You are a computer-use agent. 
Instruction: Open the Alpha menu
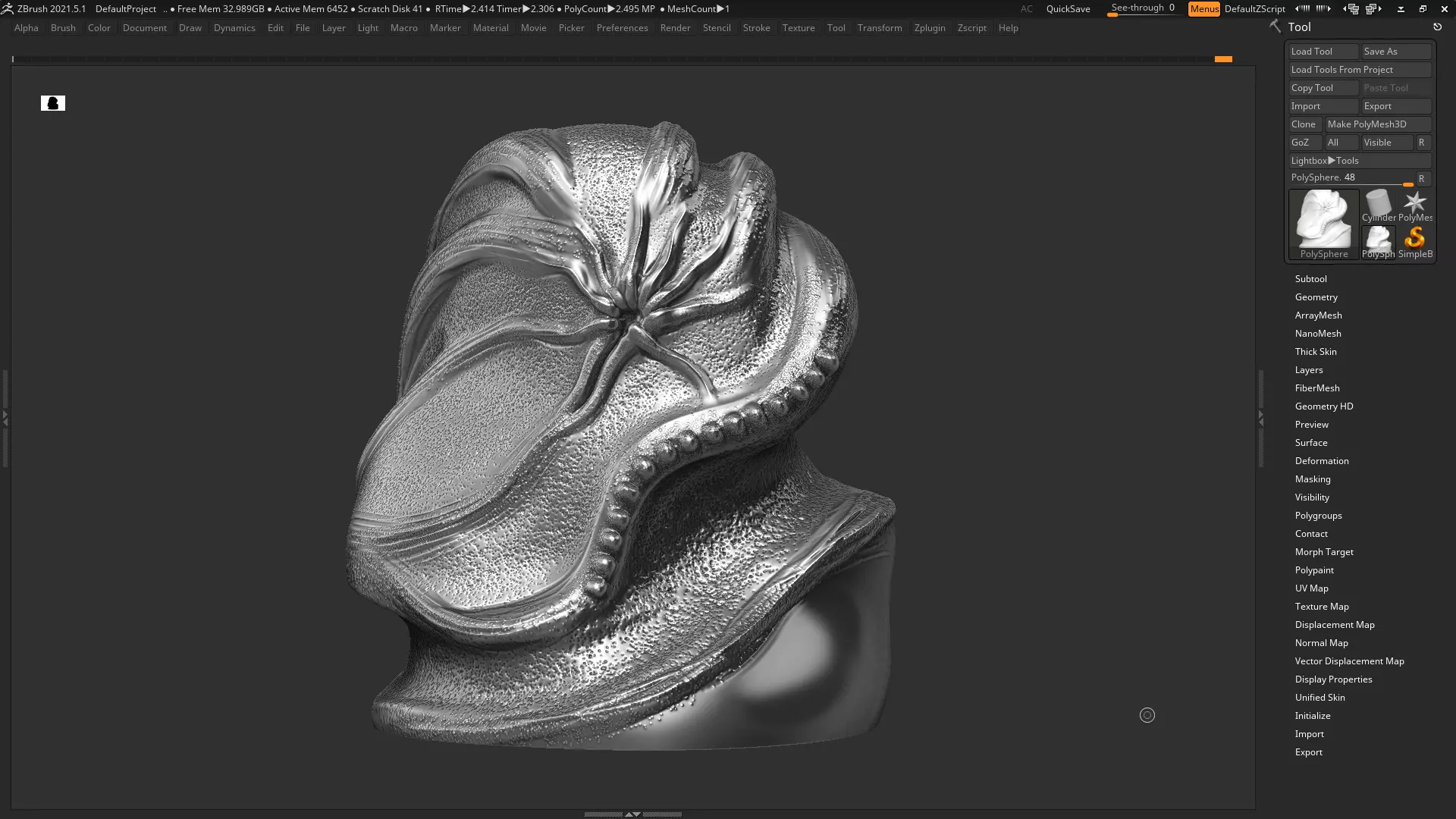tap(27, 28)
